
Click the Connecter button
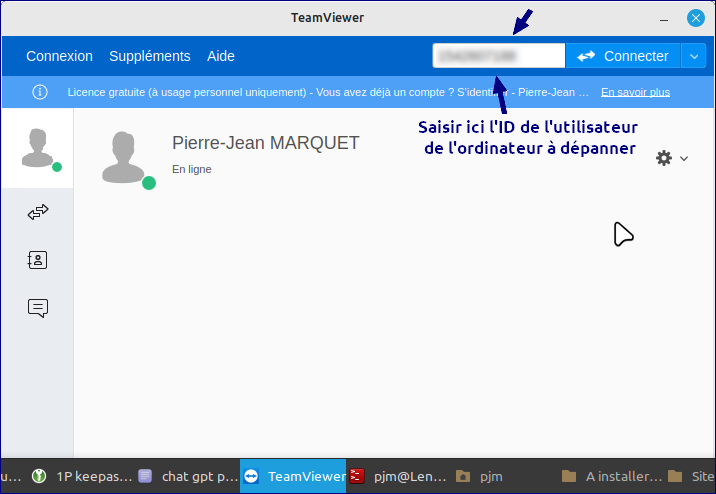click(623, 56)
